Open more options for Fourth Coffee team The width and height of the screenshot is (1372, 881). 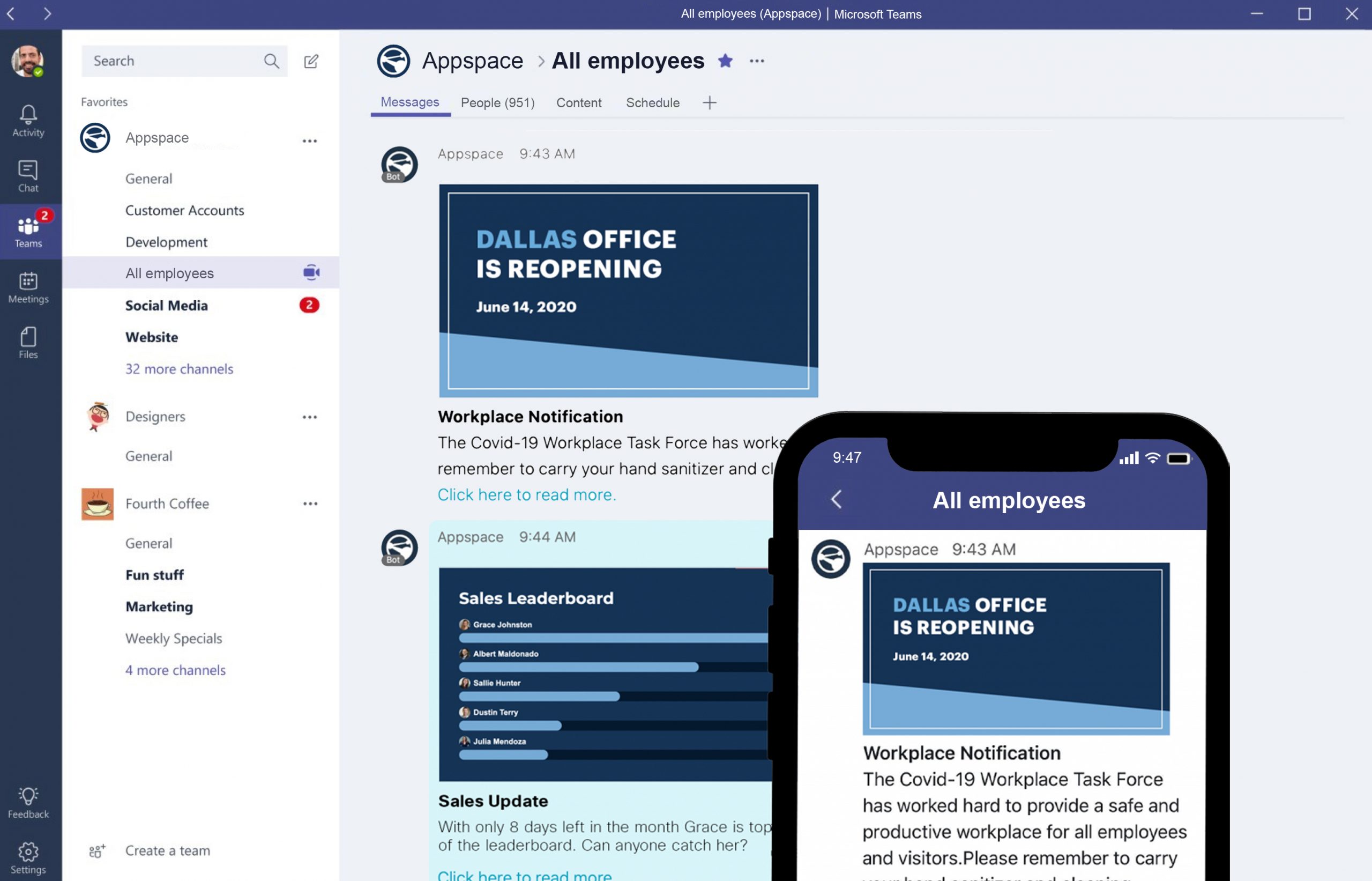pyautogui.click(x=310, y=504)
